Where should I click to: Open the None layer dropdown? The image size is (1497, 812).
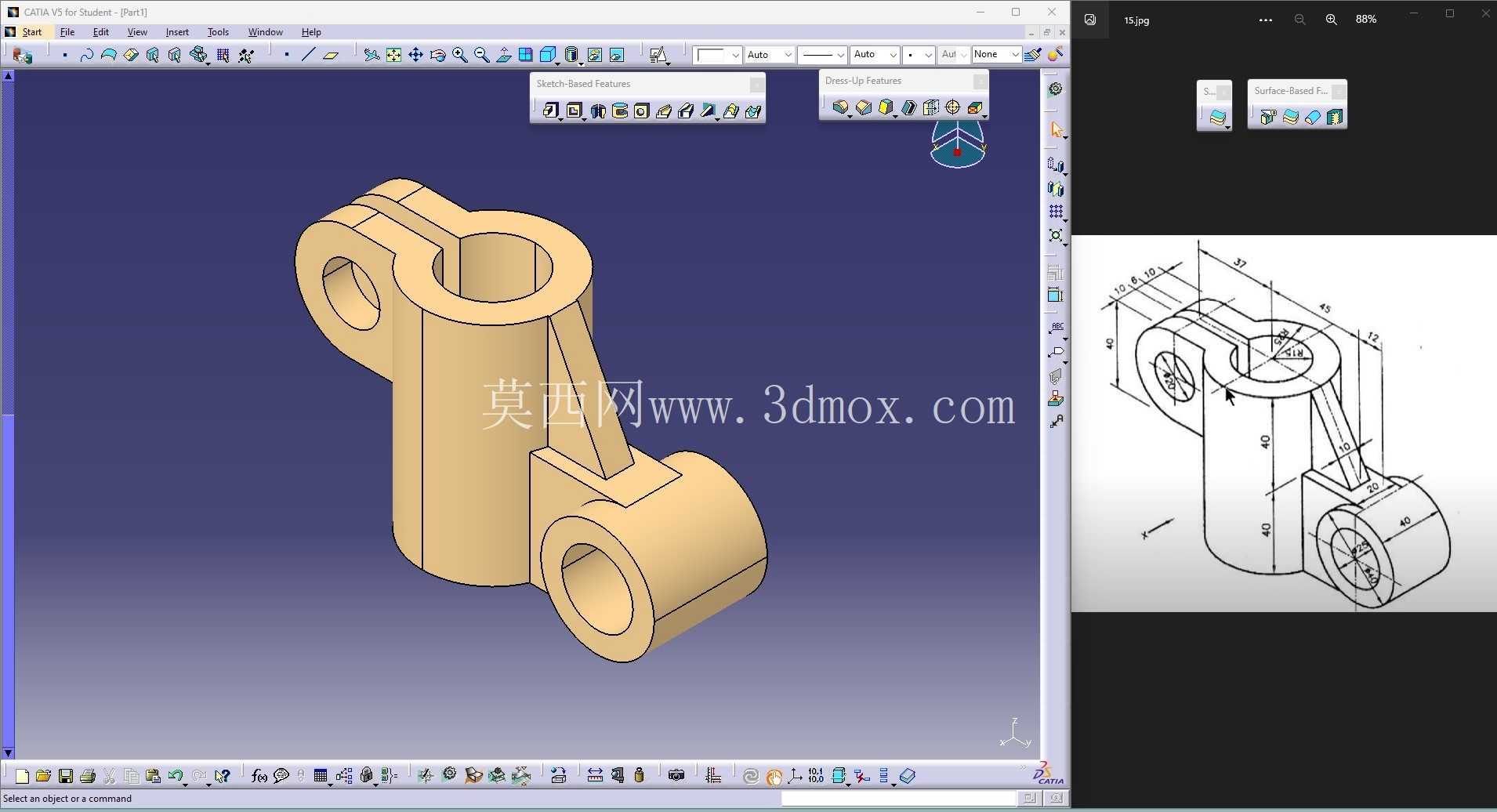click(x=996, y=54)
